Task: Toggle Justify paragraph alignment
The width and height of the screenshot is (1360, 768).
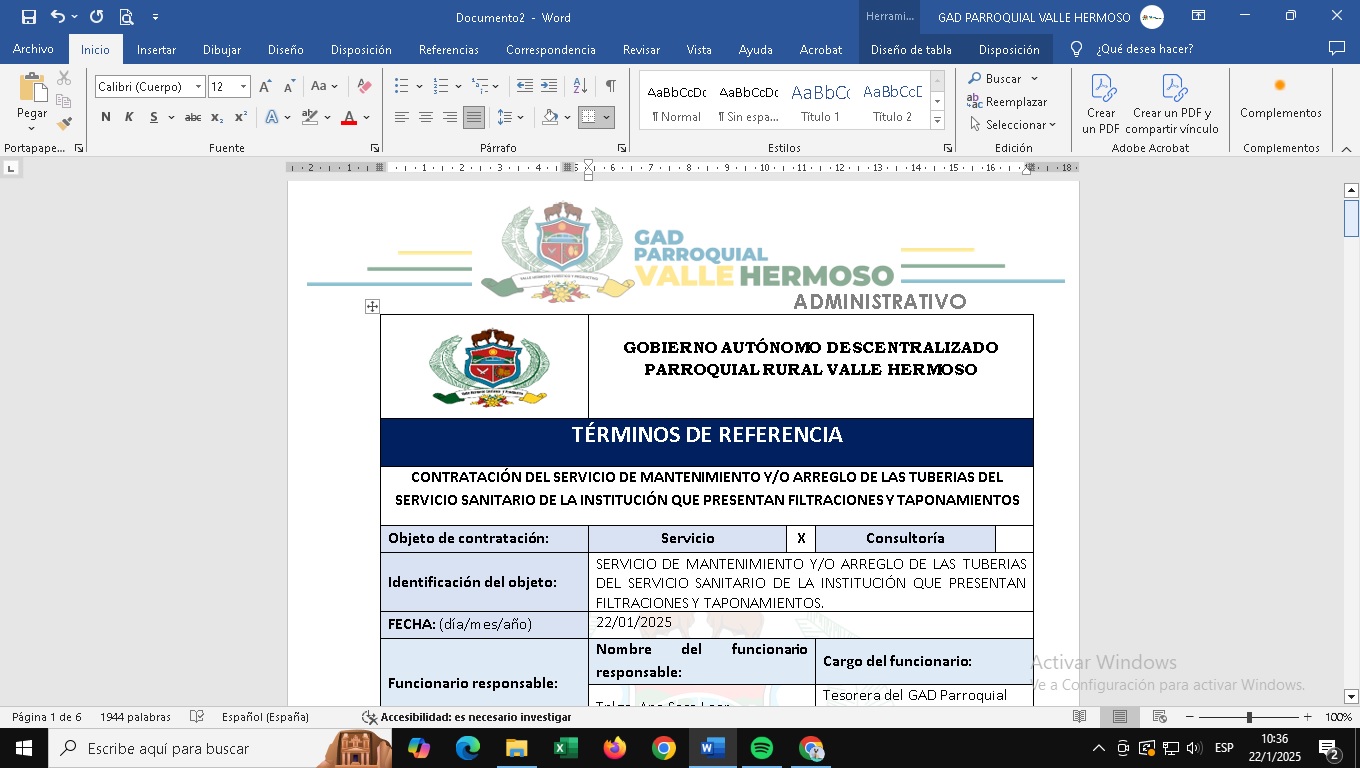Action: coord(474,118)
